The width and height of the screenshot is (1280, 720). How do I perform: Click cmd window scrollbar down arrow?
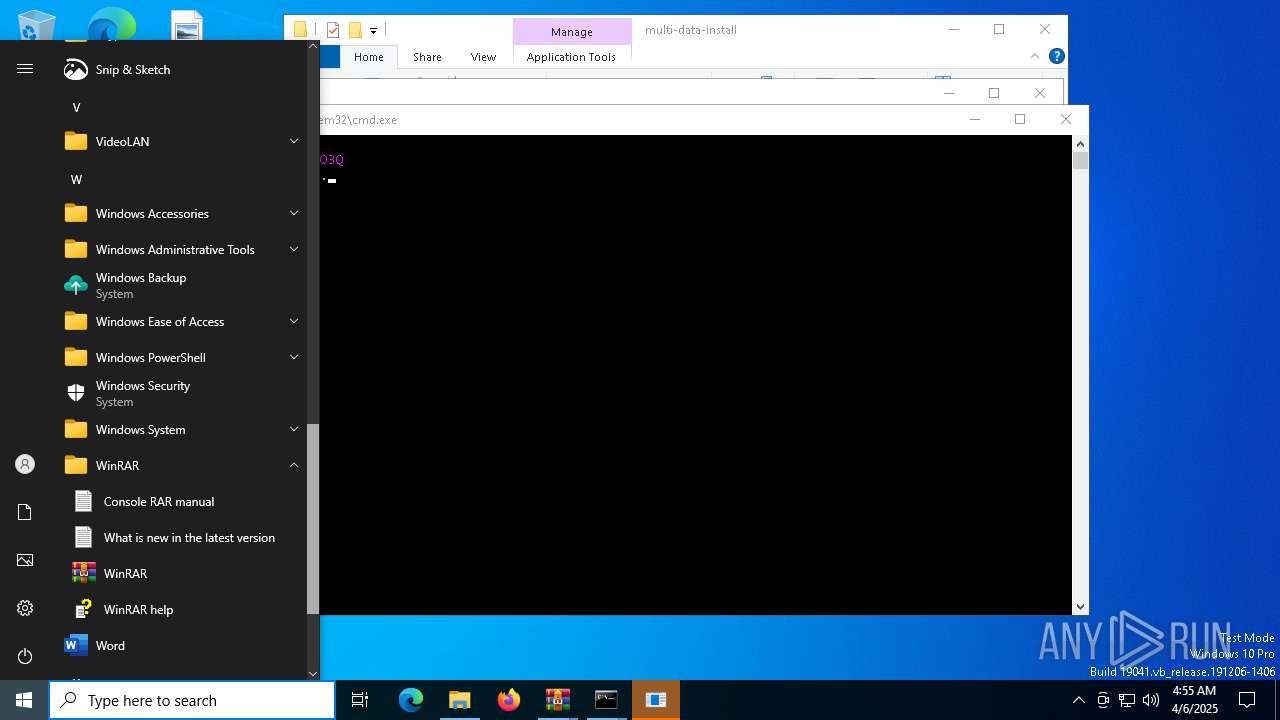1080,606
